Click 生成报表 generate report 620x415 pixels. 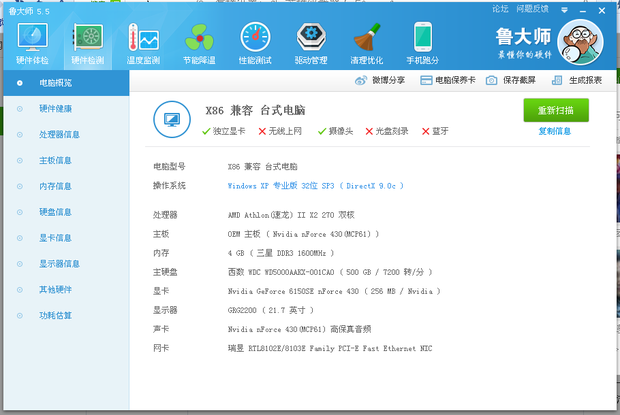click(x=577, y=80)
